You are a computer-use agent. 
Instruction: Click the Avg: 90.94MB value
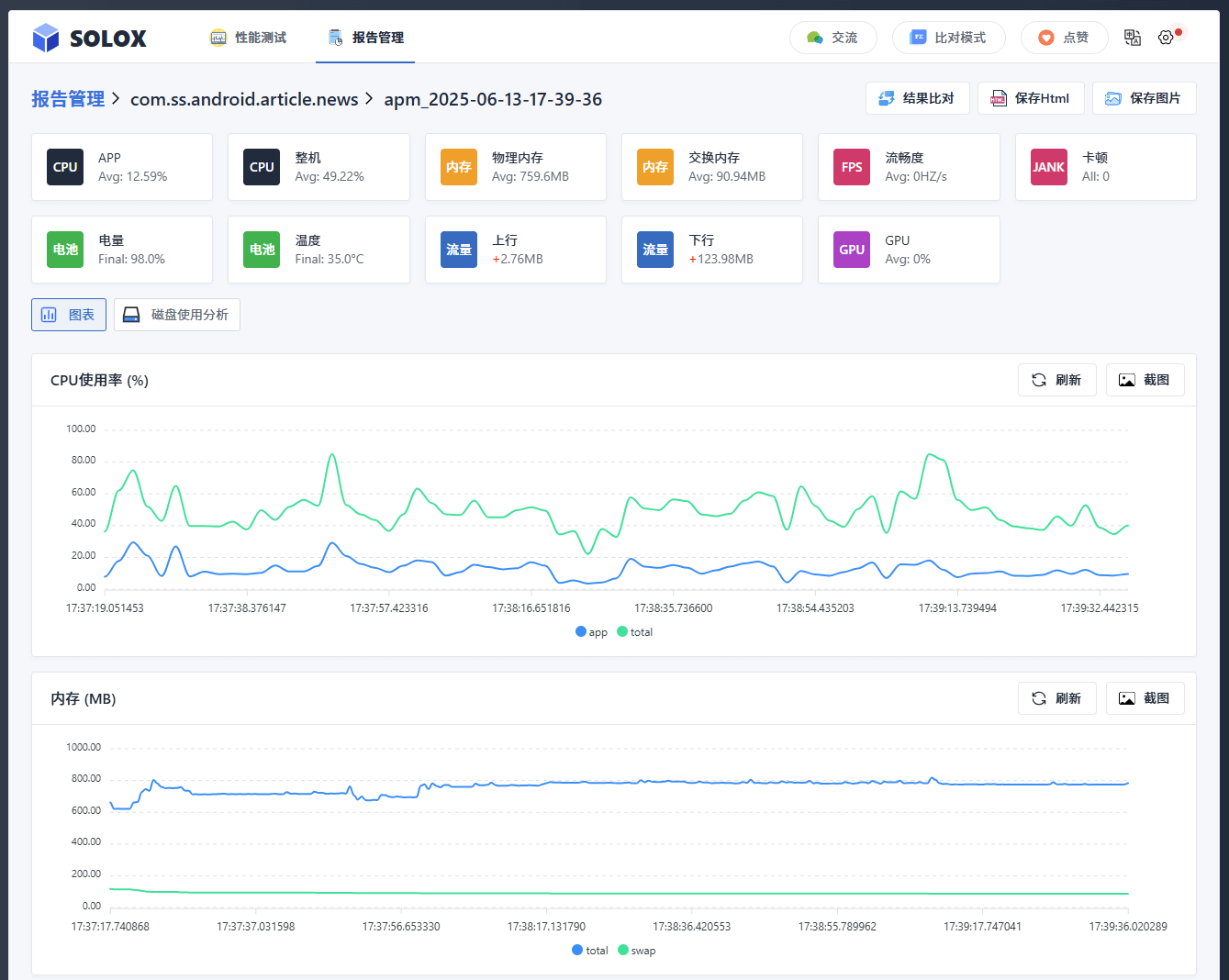click(x=727, y=176)
